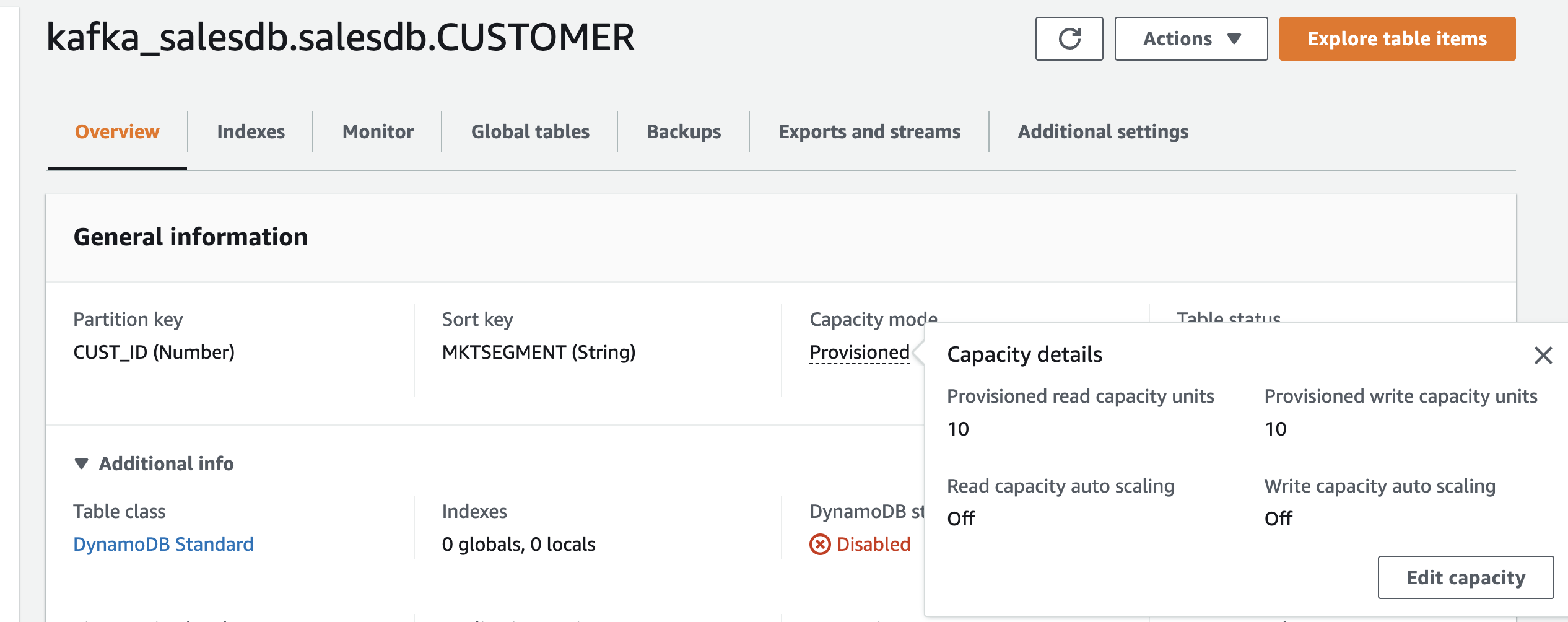Close the Capacity details popover
Image resolution: width=1568 pixels, height=622 pixels.
(x=1543, y=355)
